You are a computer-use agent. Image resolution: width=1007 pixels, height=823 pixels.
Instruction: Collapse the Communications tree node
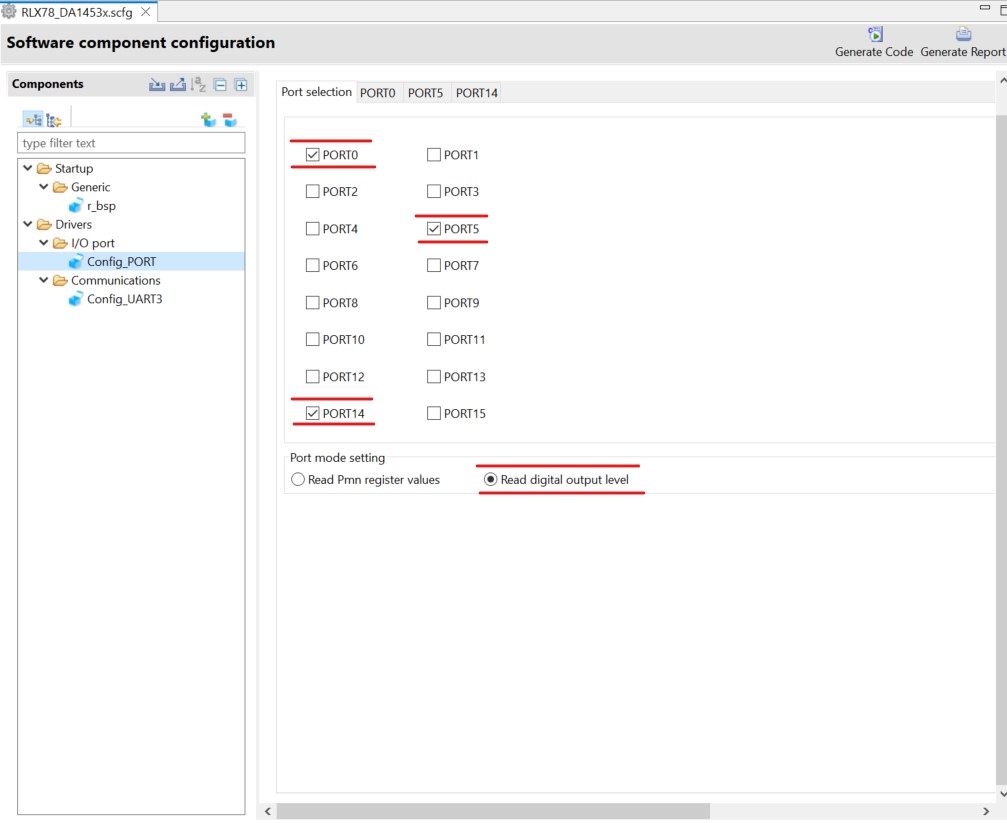[44, 280]
